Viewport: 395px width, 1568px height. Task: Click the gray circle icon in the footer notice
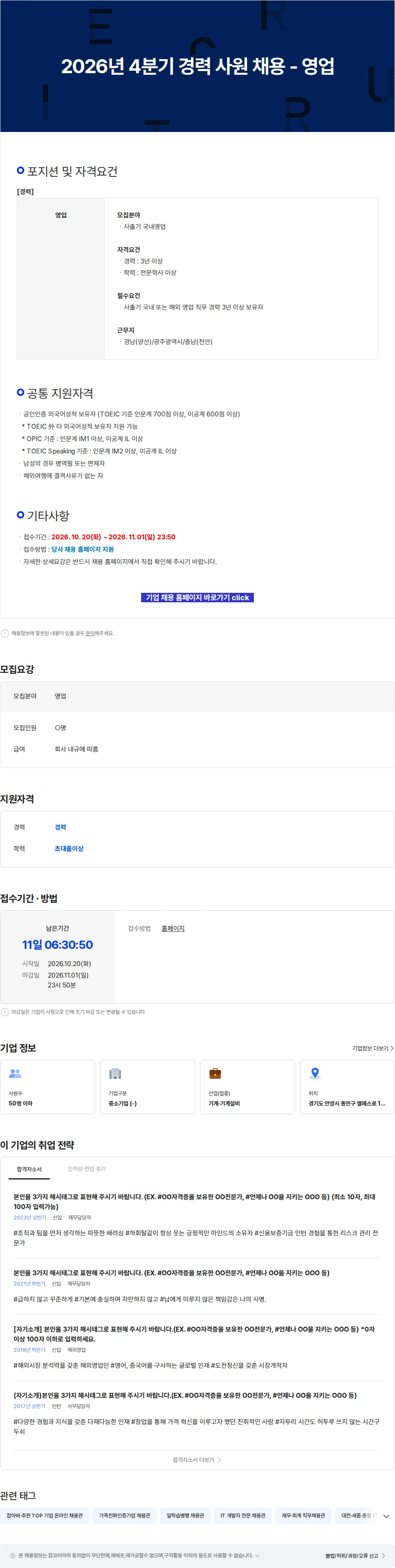coord(13,1555)
